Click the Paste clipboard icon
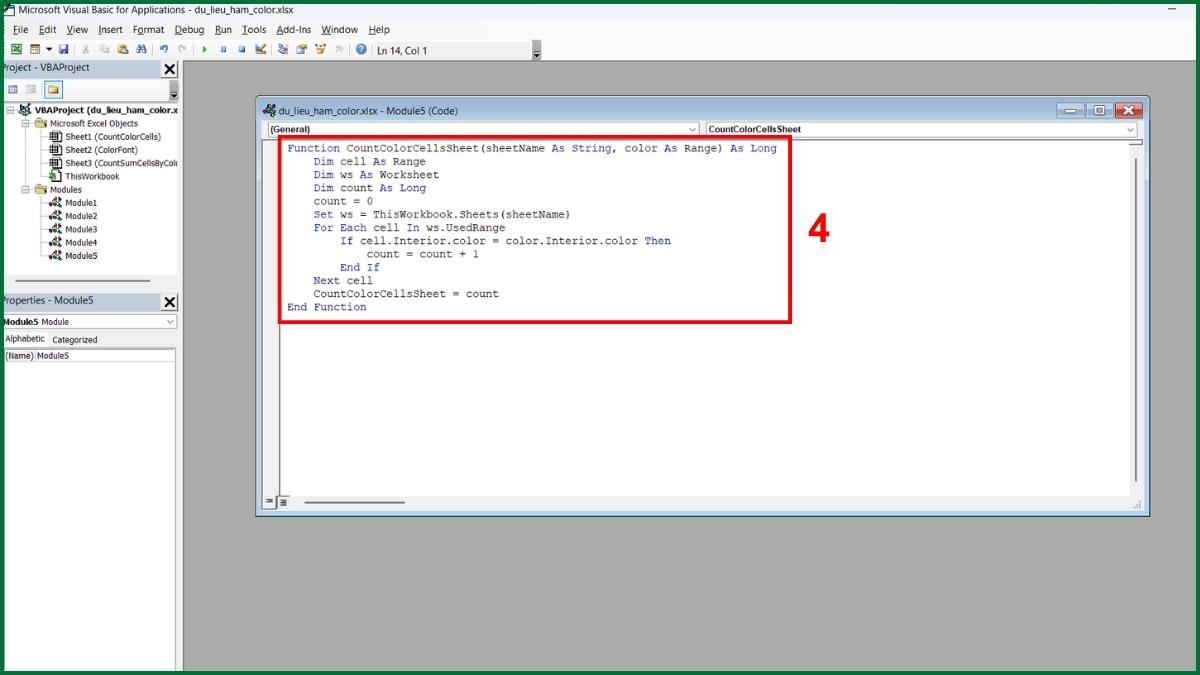 coord(123,49)
